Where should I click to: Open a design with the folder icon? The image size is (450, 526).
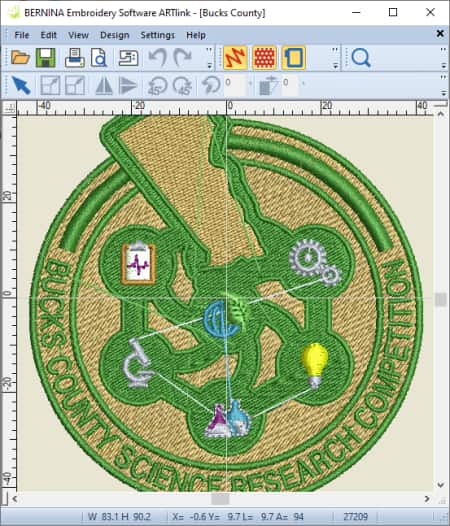coord(20,58)
